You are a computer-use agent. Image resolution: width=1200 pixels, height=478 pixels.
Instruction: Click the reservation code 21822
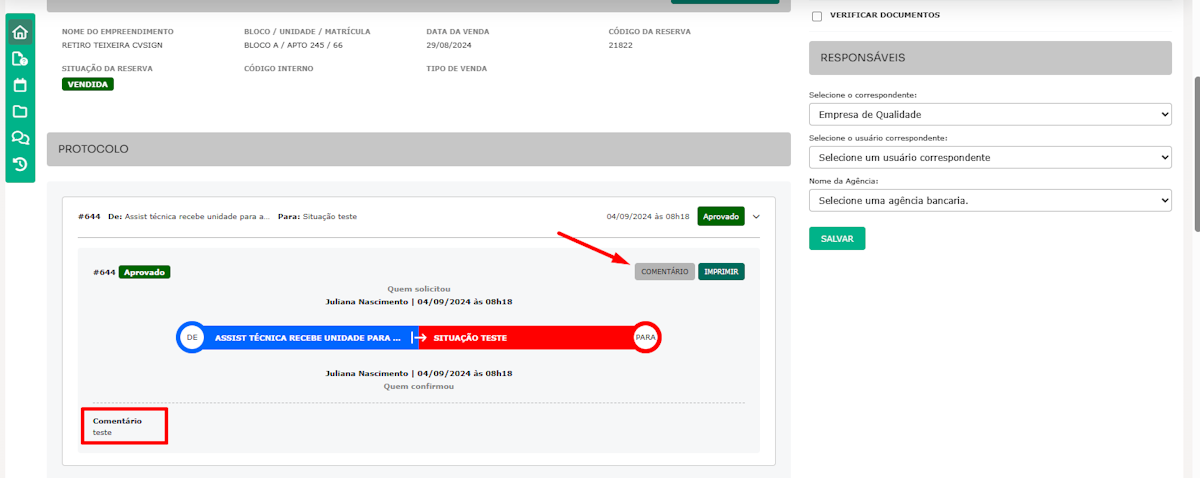tap(620, 45)
